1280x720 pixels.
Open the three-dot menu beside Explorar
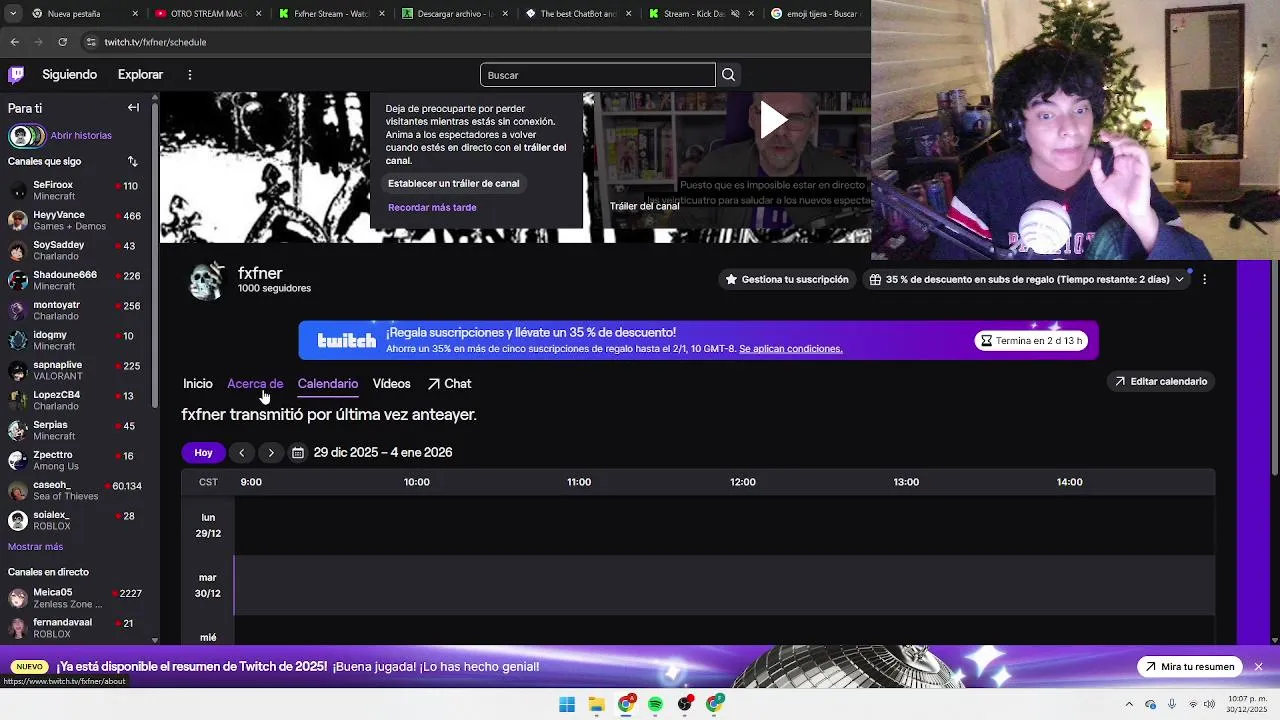tap(189, 74)
